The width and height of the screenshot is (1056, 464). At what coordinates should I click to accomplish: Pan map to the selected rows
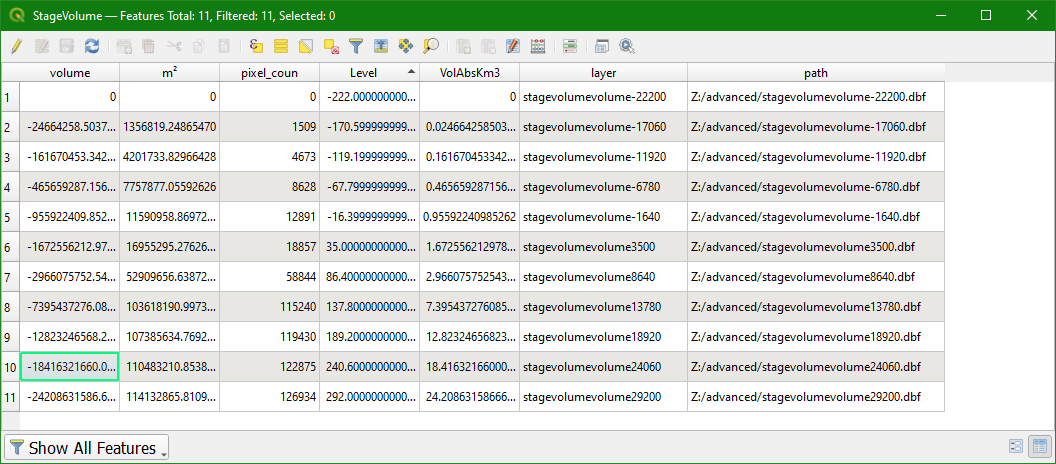[x=406, y=46]
